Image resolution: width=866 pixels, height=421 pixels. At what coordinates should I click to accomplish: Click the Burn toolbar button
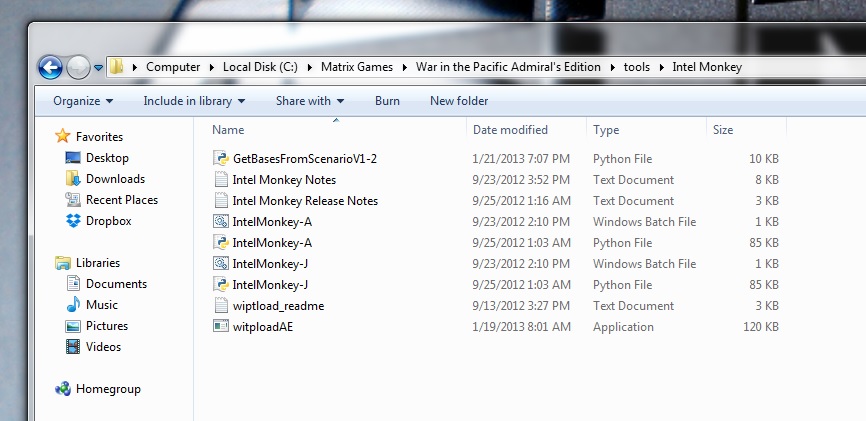click(387, 101)
